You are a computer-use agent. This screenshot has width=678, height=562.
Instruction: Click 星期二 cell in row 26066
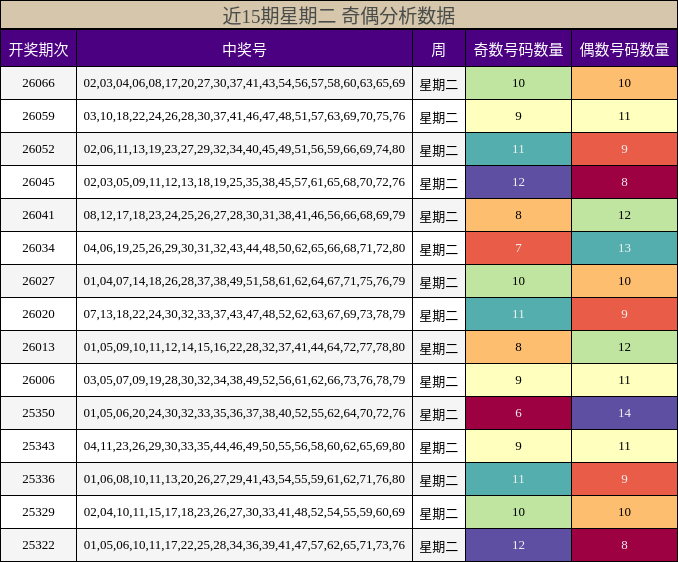[x=439, y=84]
